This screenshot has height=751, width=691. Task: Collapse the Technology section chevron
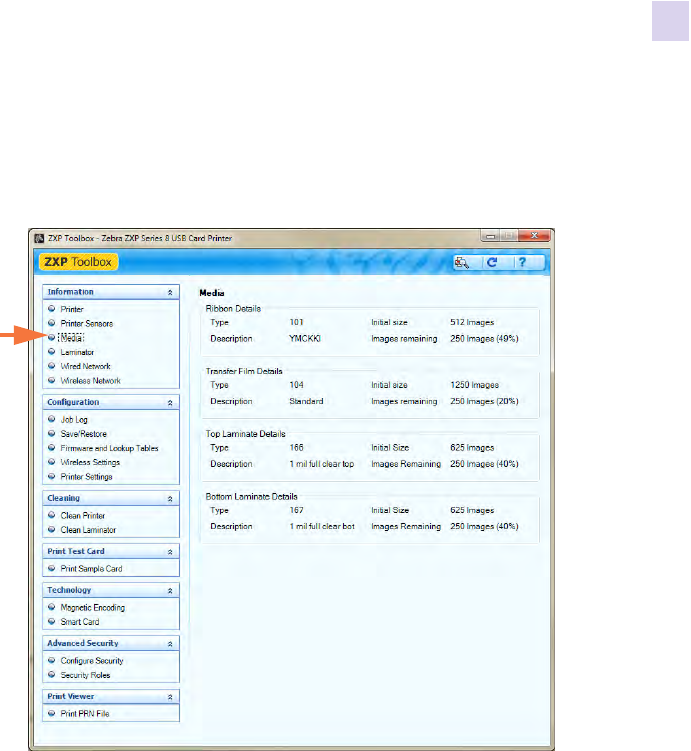(170, 591)
